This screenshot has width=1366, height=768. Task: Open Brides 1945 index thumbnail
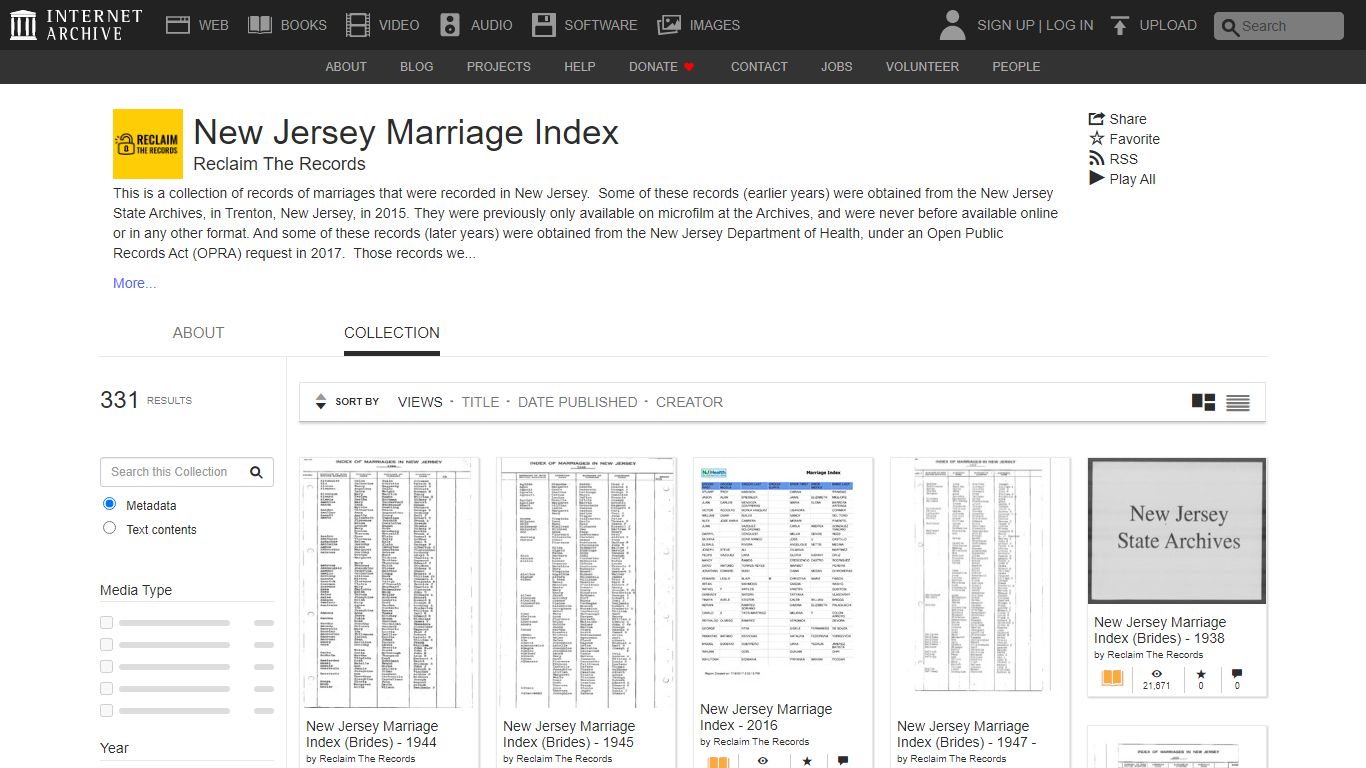(x=587, y=583)
